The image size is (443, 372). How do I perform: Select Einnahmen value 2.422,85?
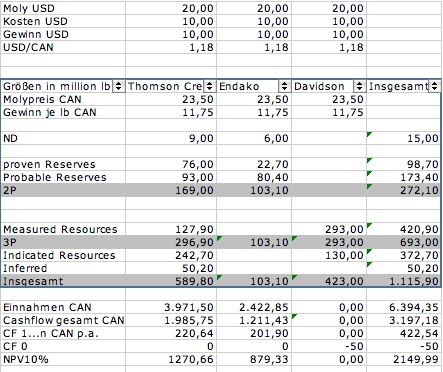tap(254, 307)
